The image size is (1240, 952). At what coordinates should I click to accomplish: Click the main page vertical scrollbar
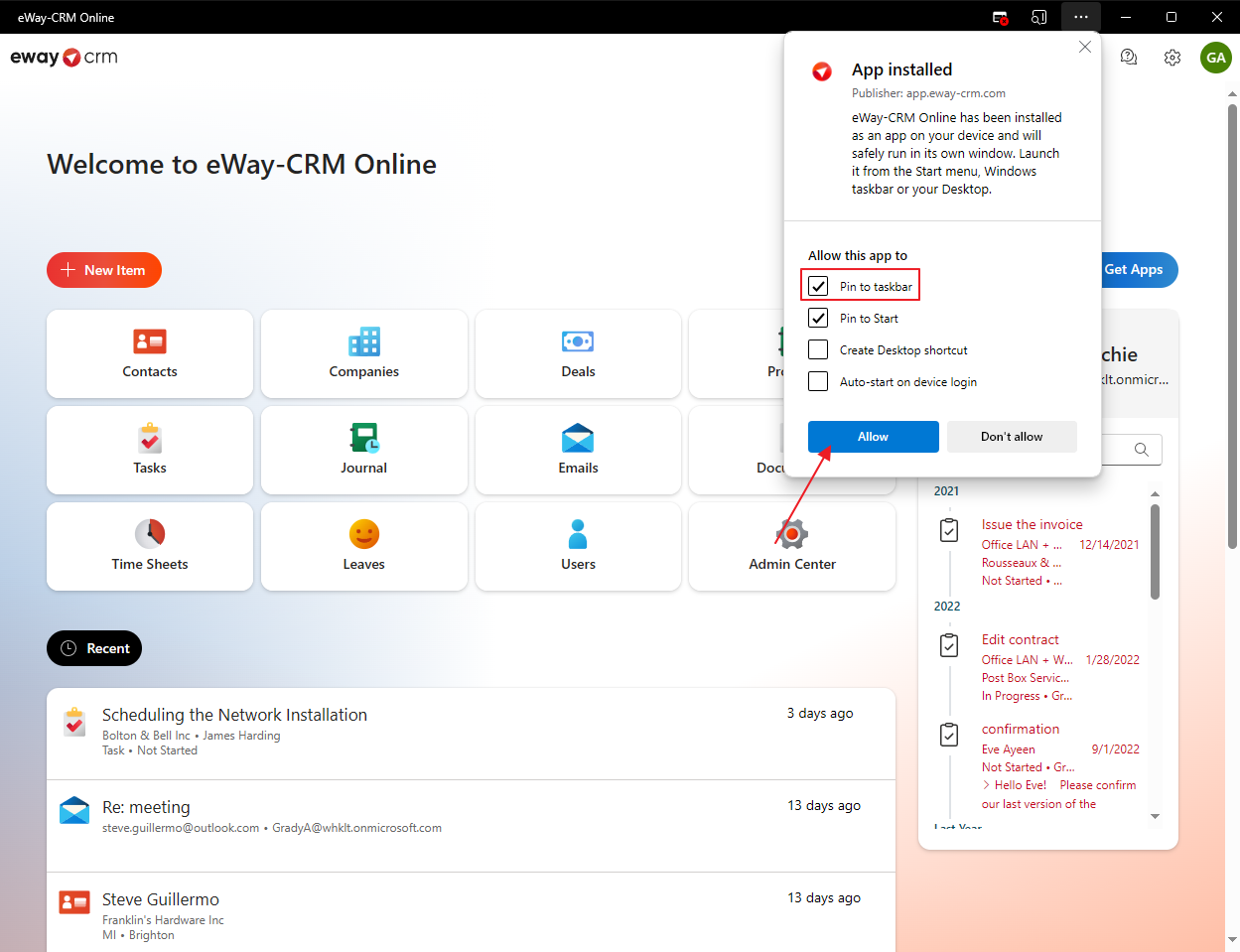point(1232,325)
